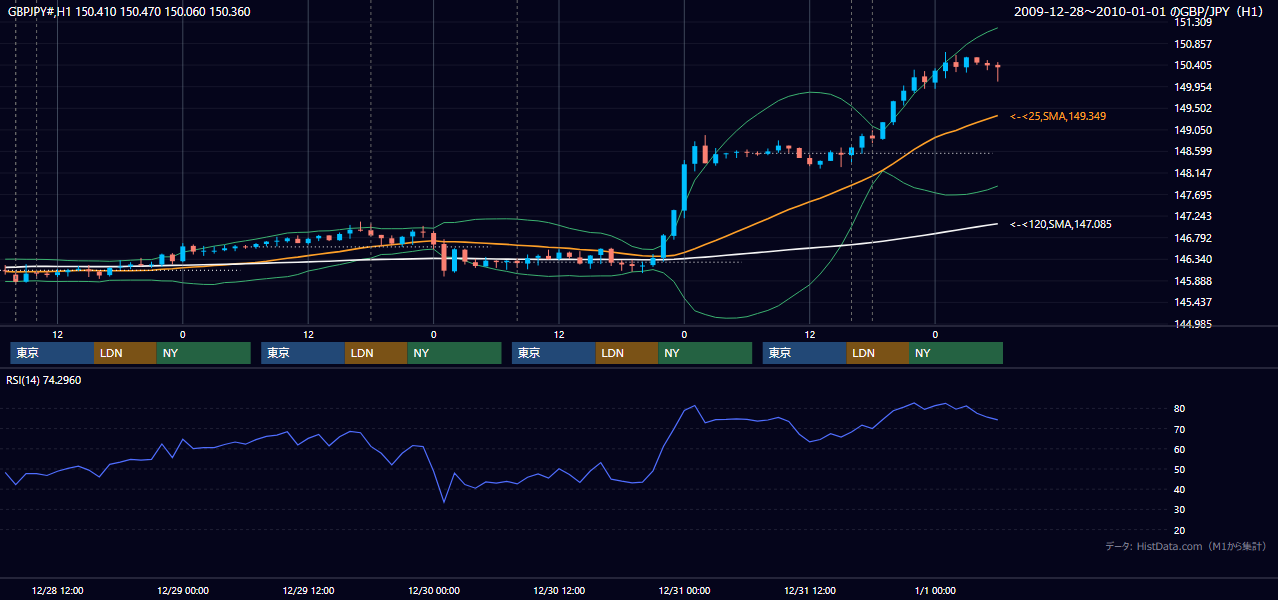The width and height of the screenshot is (1278, 600).
Task: Select the 東京 session block for 12/28
Action: tap(52, 353)
